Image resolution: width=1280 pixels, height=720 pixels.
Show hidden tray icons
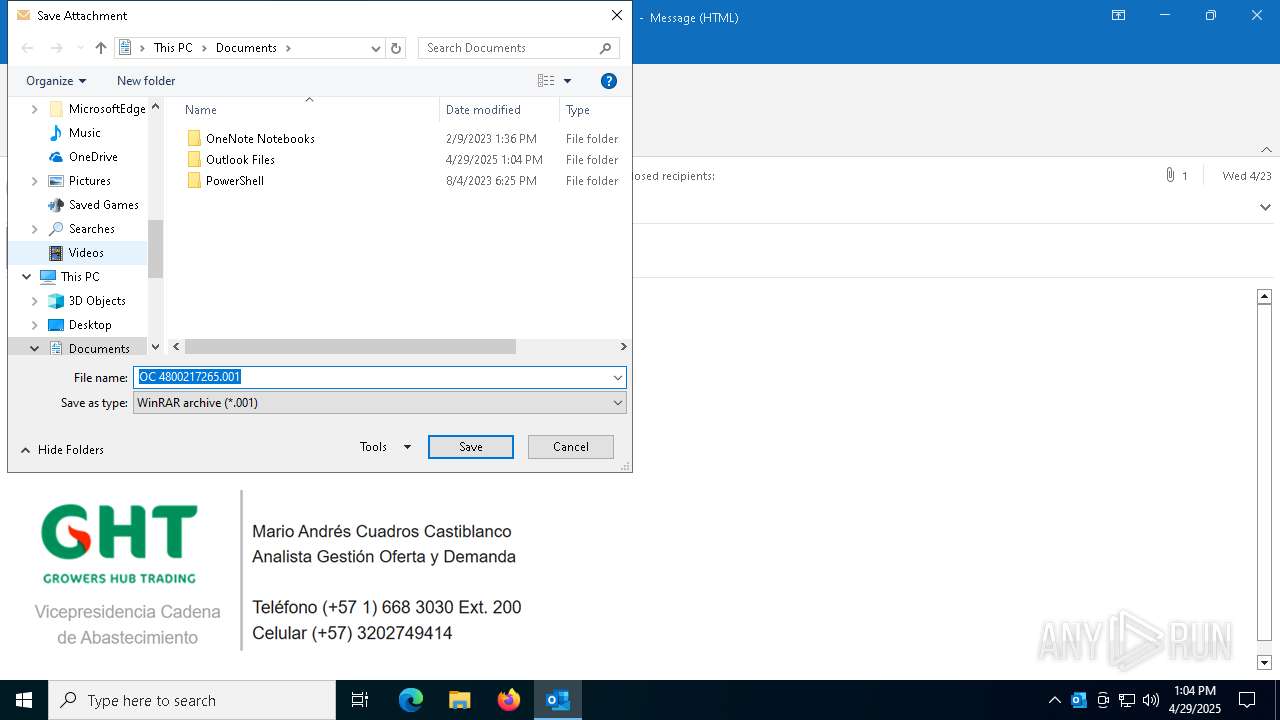[x=1054, y=700]
